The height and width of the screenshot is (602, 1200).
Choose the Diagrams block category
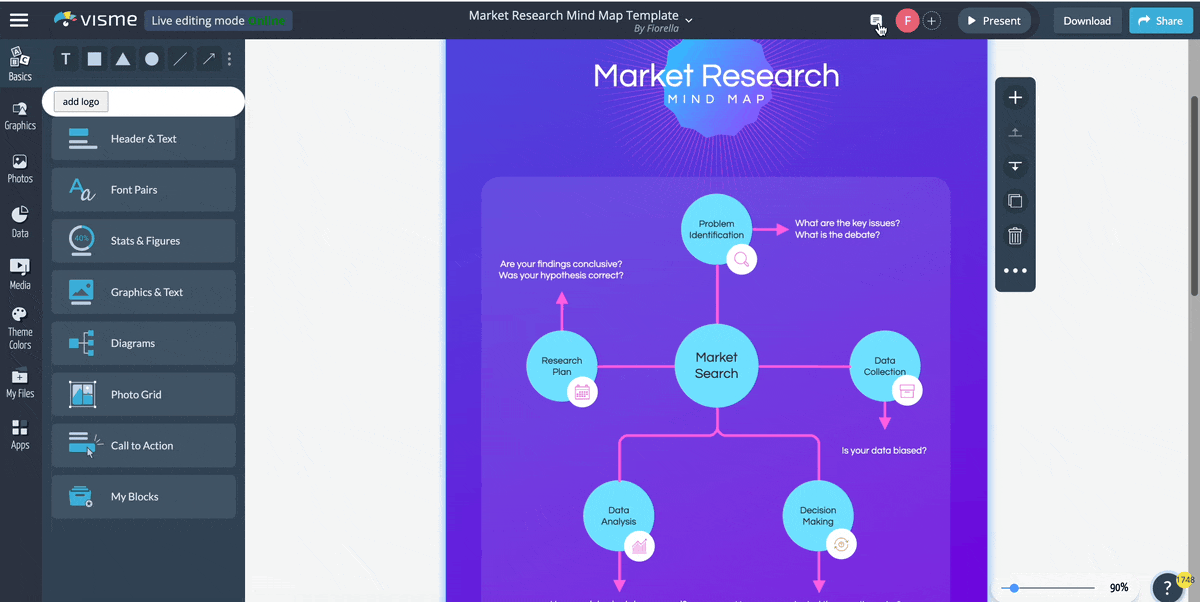[143, 343]
